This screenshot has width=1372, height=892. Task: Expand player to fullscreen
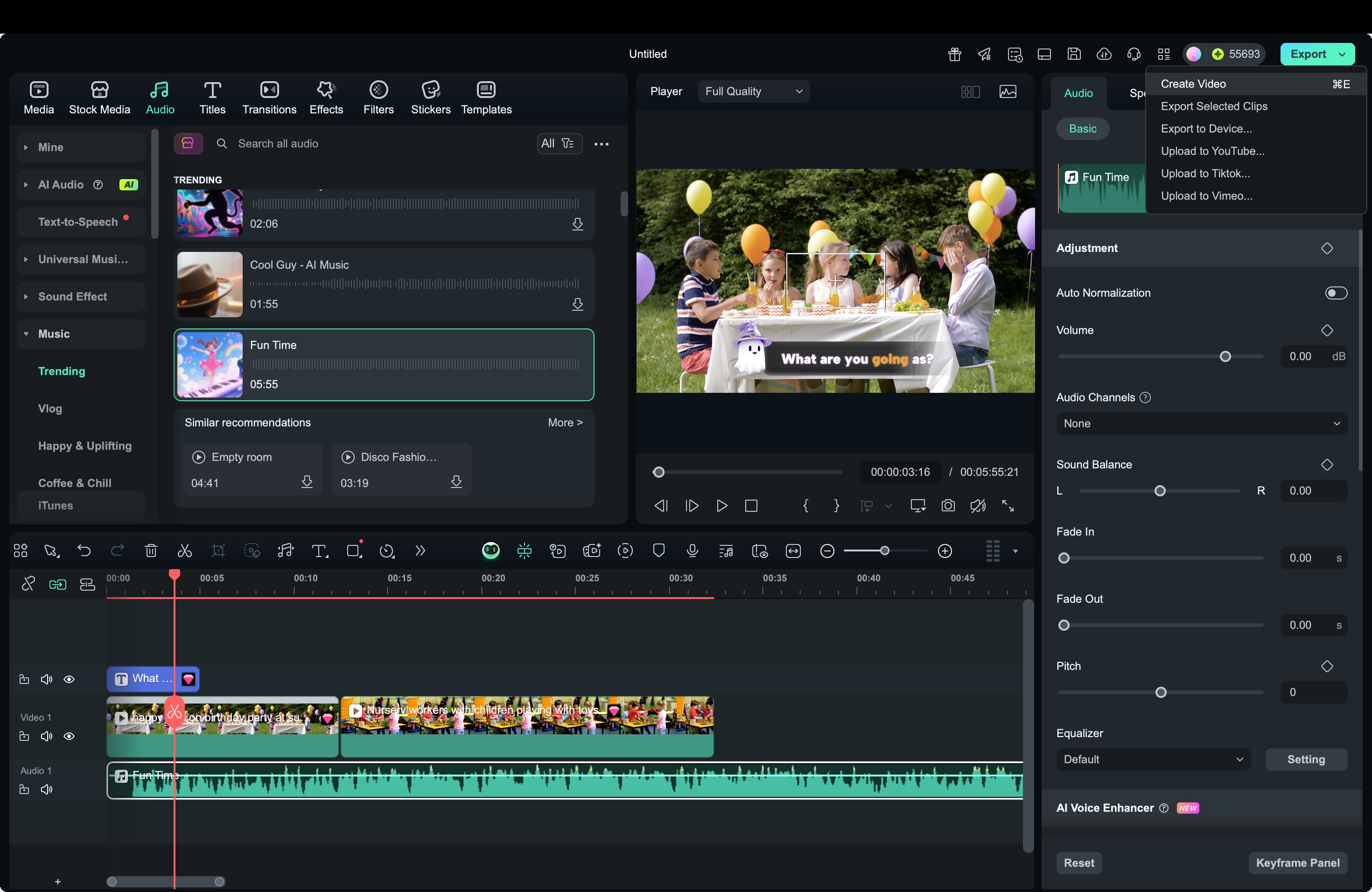[x=1008, y=506]
